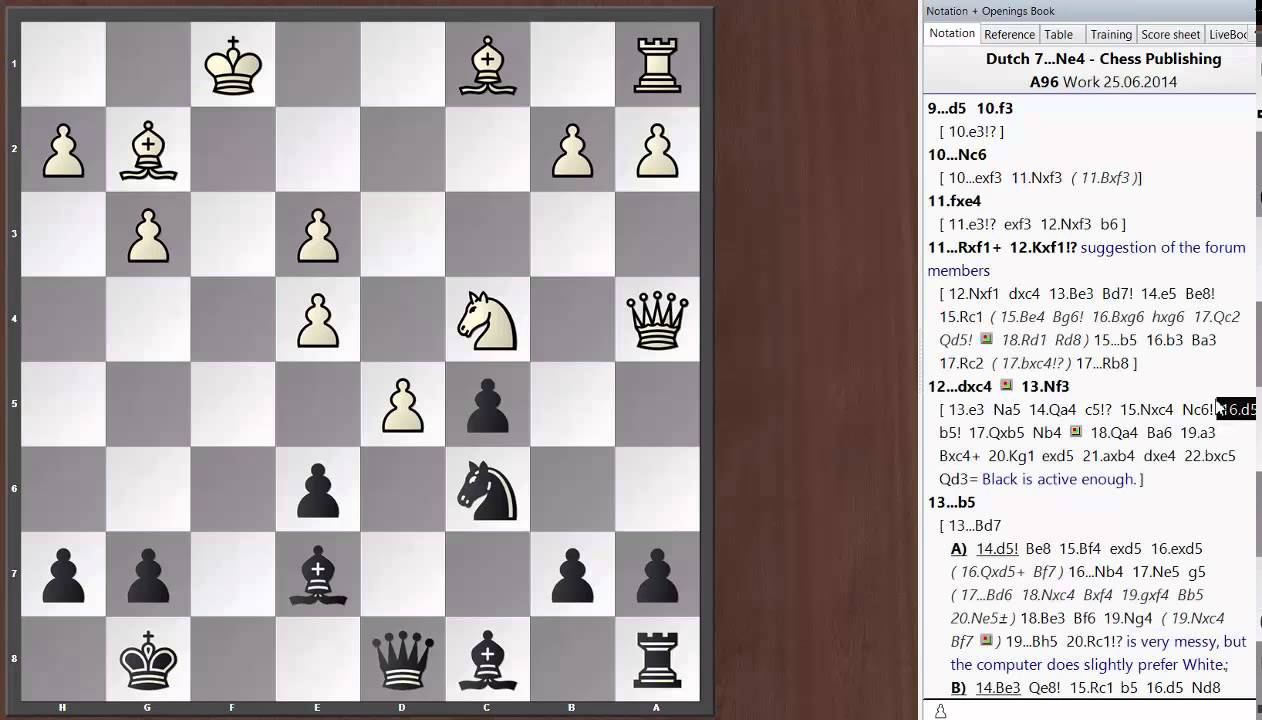This screenshot has width=1262, height=720.
Task: Click the black knight on c6
Action: (486, 487)
